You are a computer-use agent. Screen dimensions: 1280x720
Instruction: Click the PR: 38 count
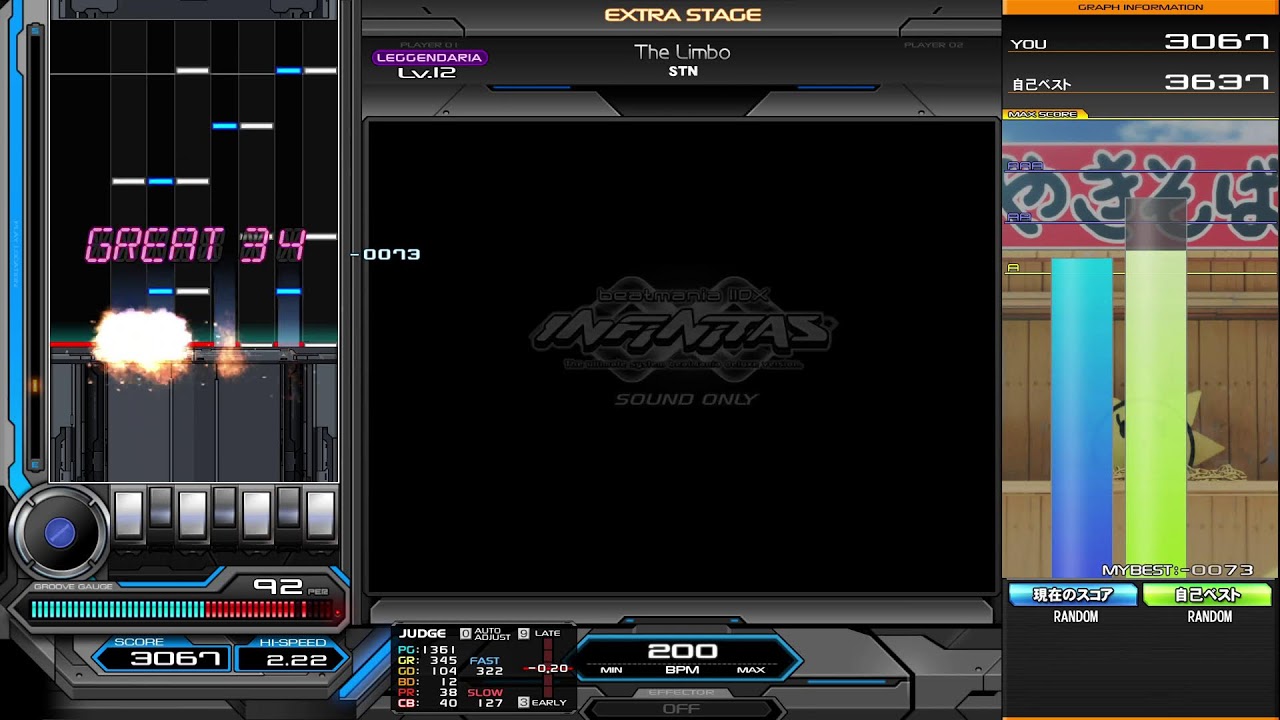[x=428, y=693]
